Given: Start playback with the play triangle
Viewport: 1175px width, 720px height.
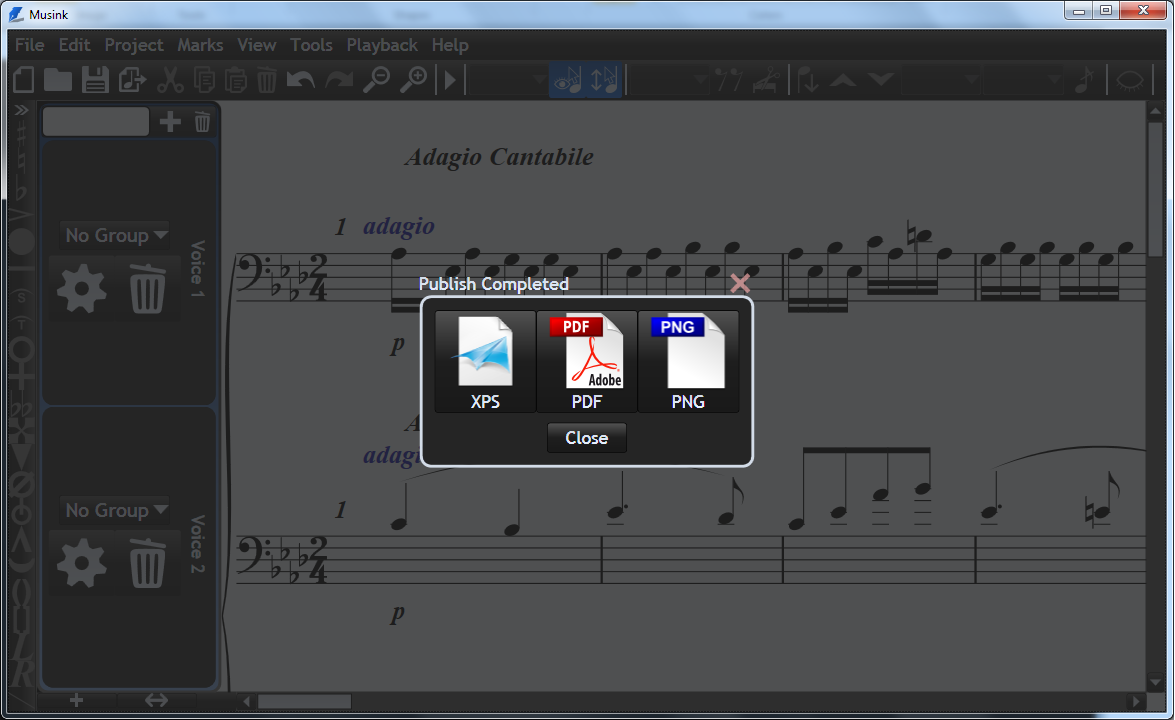Looking at the screenshot, I should [450, 79].
